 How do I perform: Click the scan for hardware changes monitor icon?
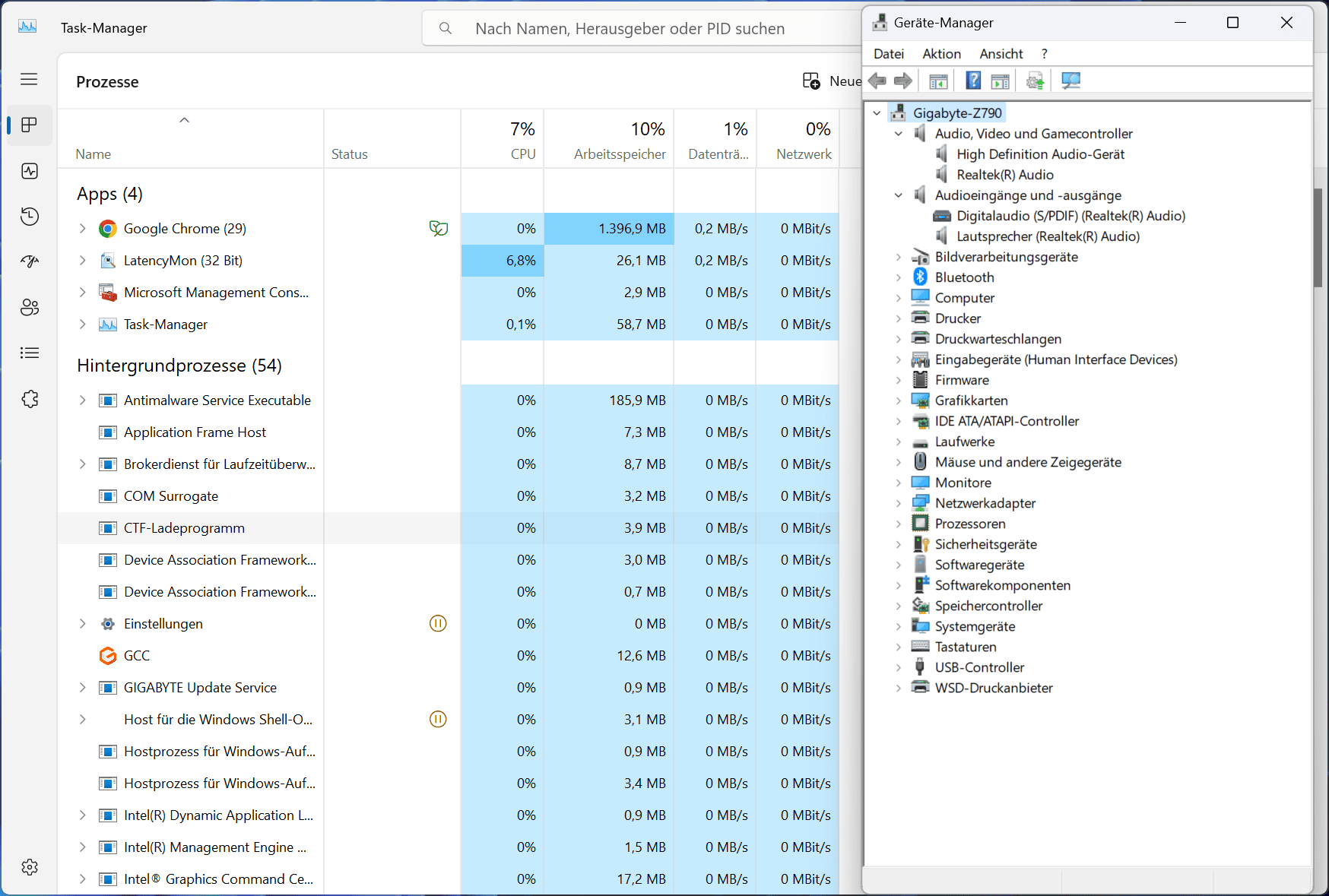point(1070,81)
